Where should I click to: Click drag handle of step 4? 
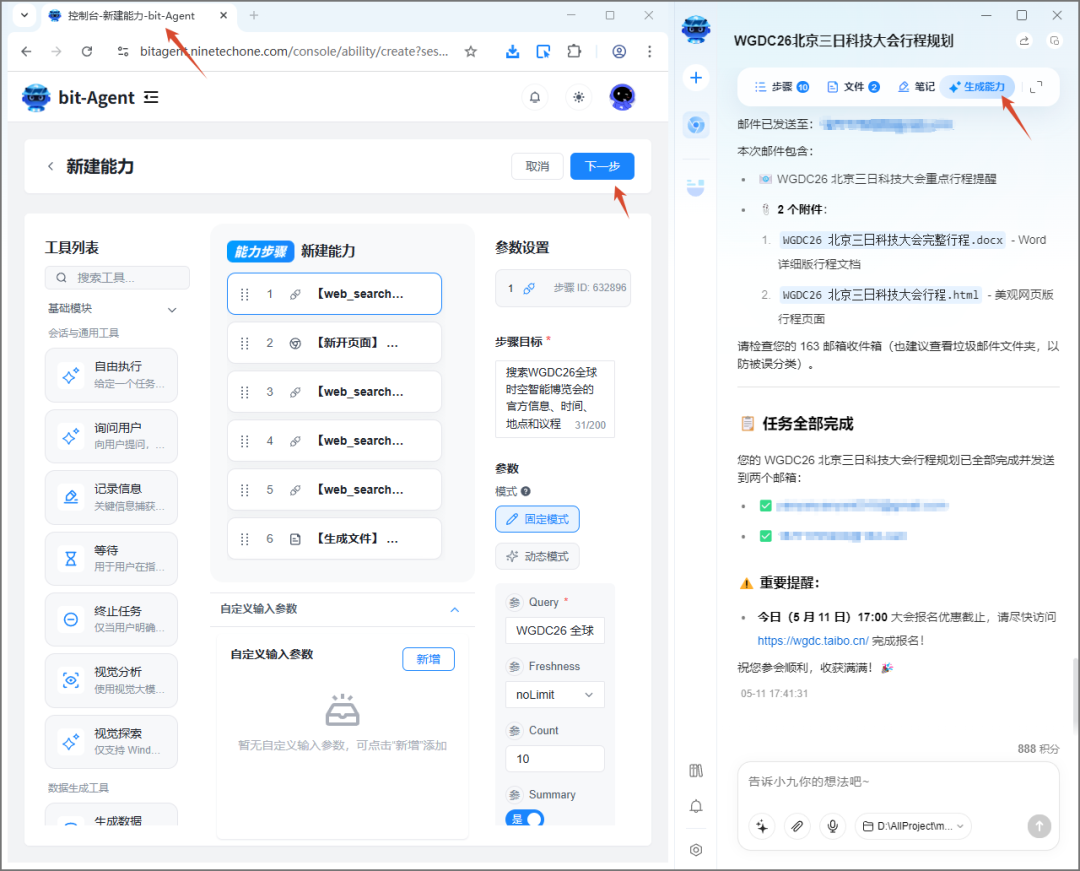(x=245, y=441)
